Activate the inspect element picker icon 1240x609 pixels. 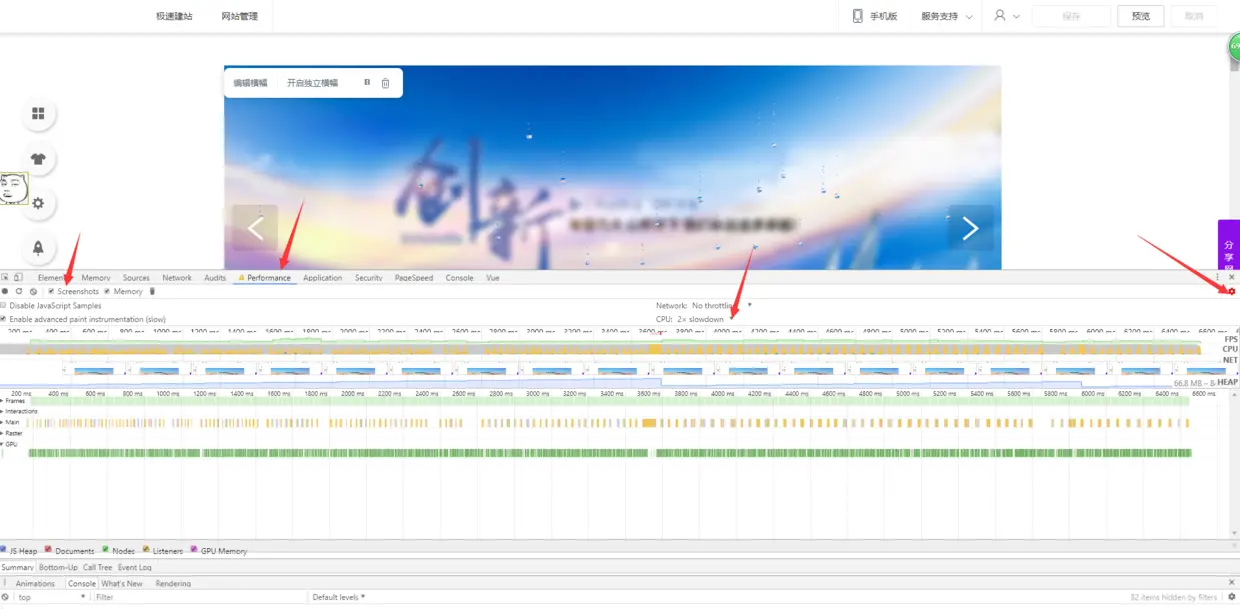tap(5, 277)
